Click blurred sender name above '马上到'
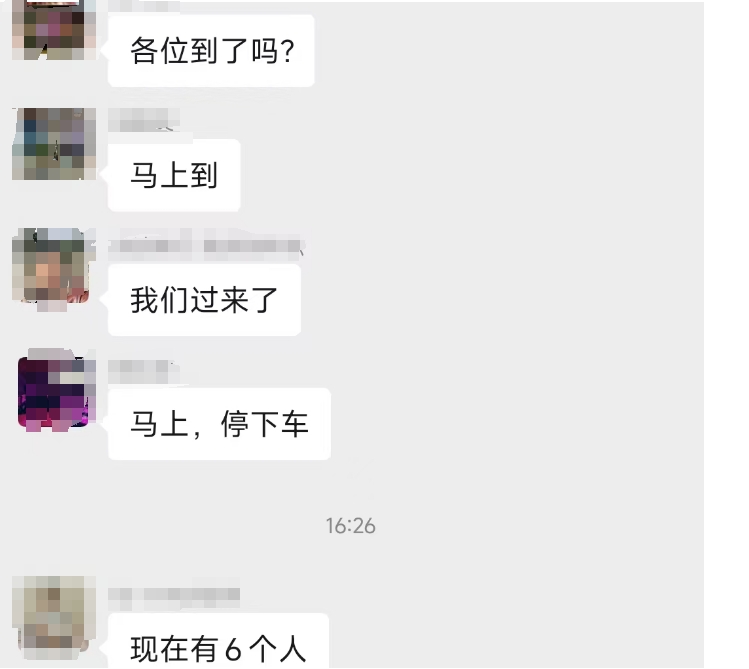749x669 pixels. (144, 119)
